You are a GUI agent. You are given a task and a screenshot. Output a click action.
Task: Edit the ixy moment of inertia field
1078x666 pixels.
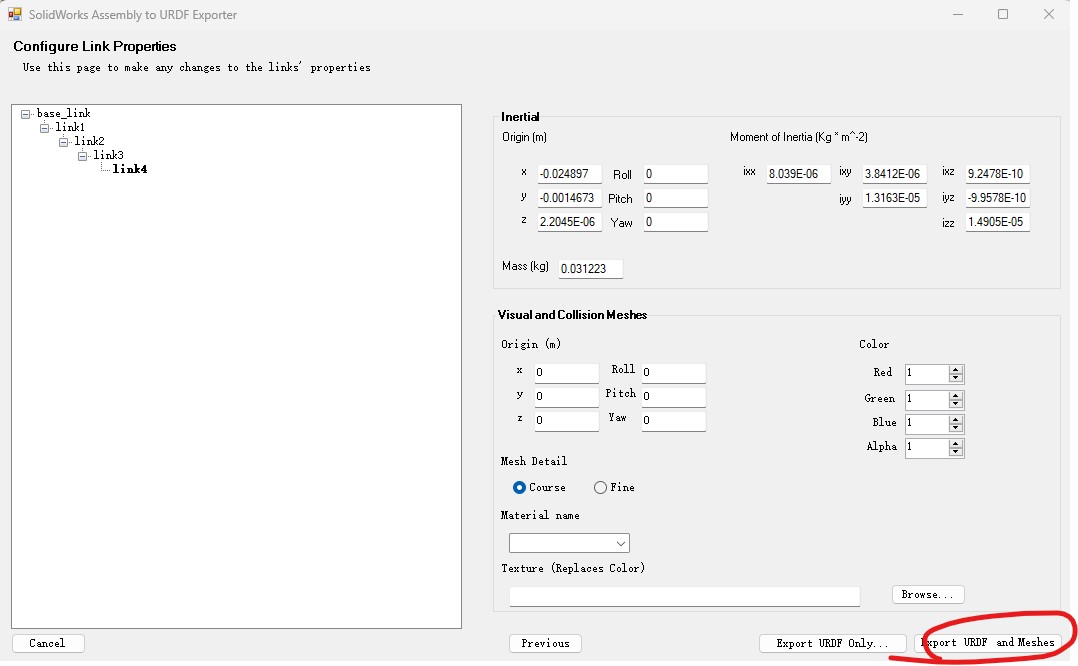pos(894,174)
